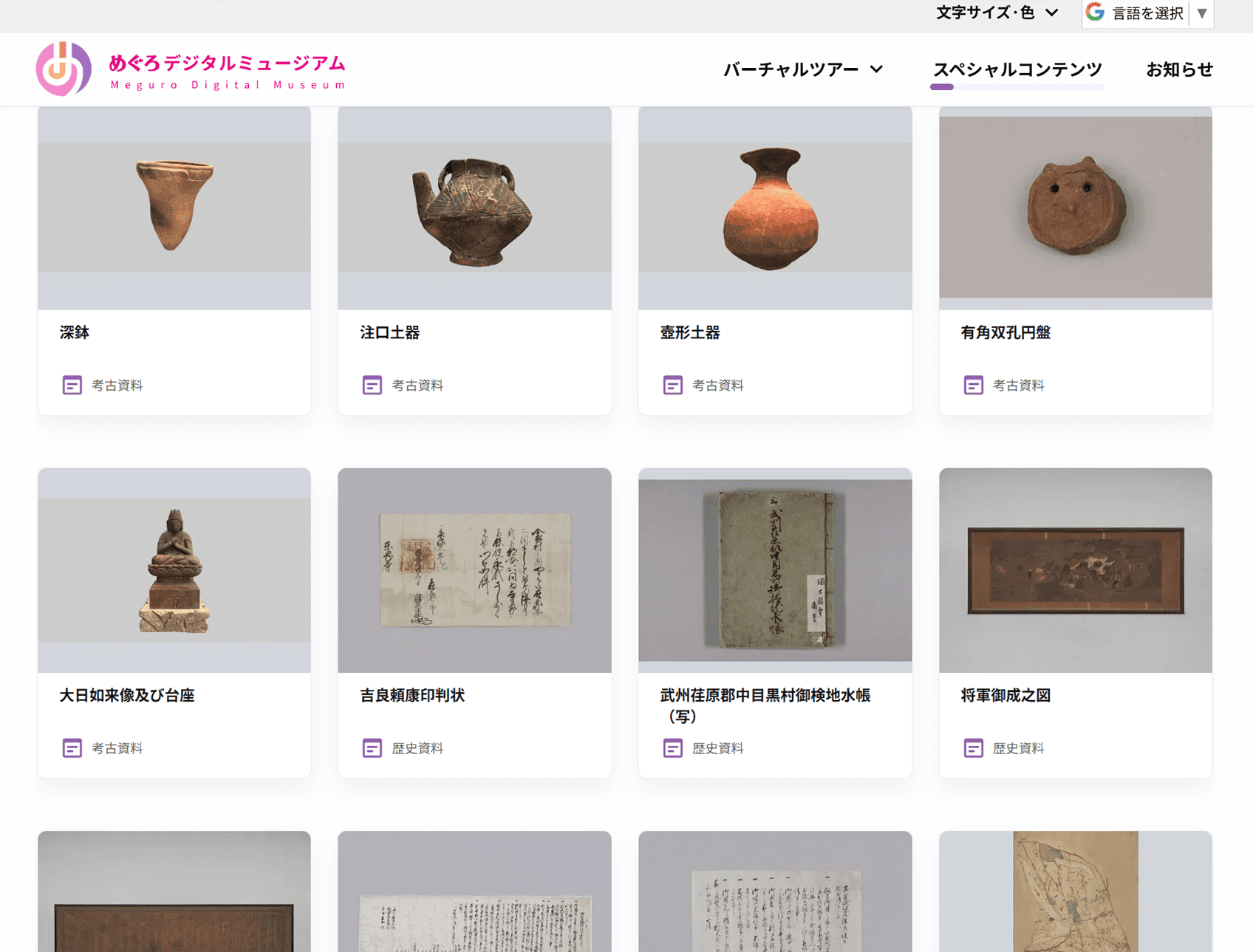This screenshot has width=1253, height=952.
Task: Open the 有角双孔円盤 item title
Action: pyautogui.click(x=1006, y=332)
